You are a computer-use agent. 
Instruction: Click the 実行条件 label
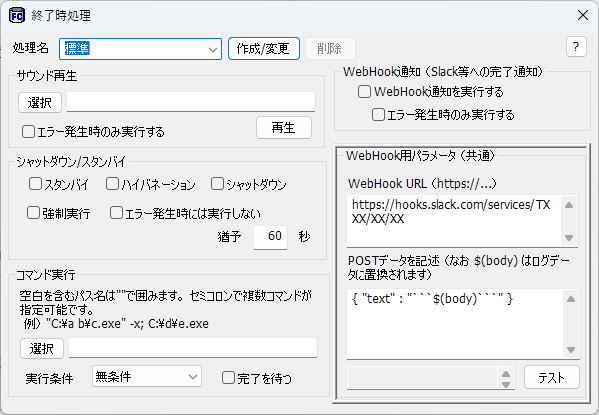coord(49,379)
